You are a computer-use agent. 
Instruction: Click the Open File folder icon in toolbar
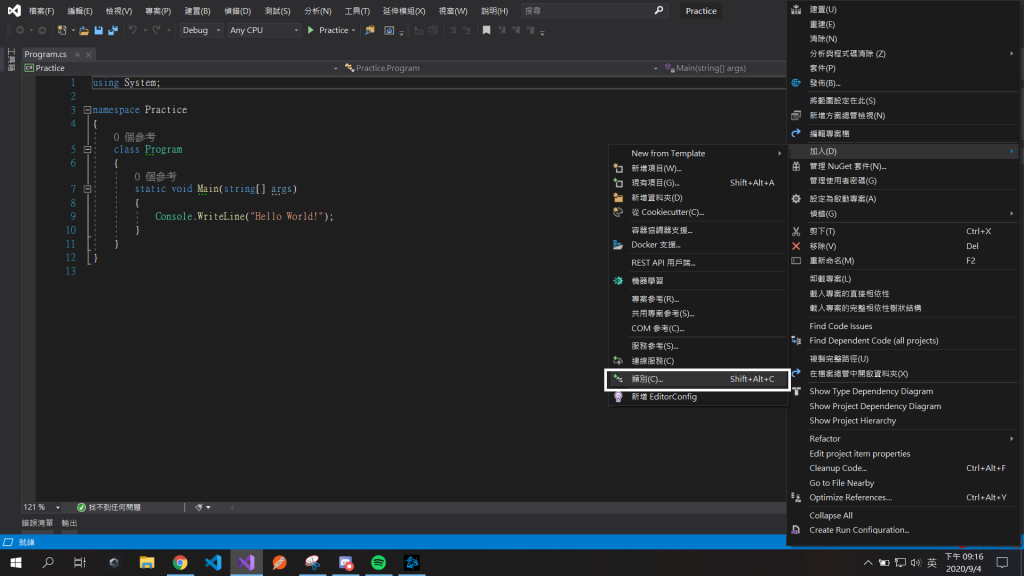tap(84, 30)
